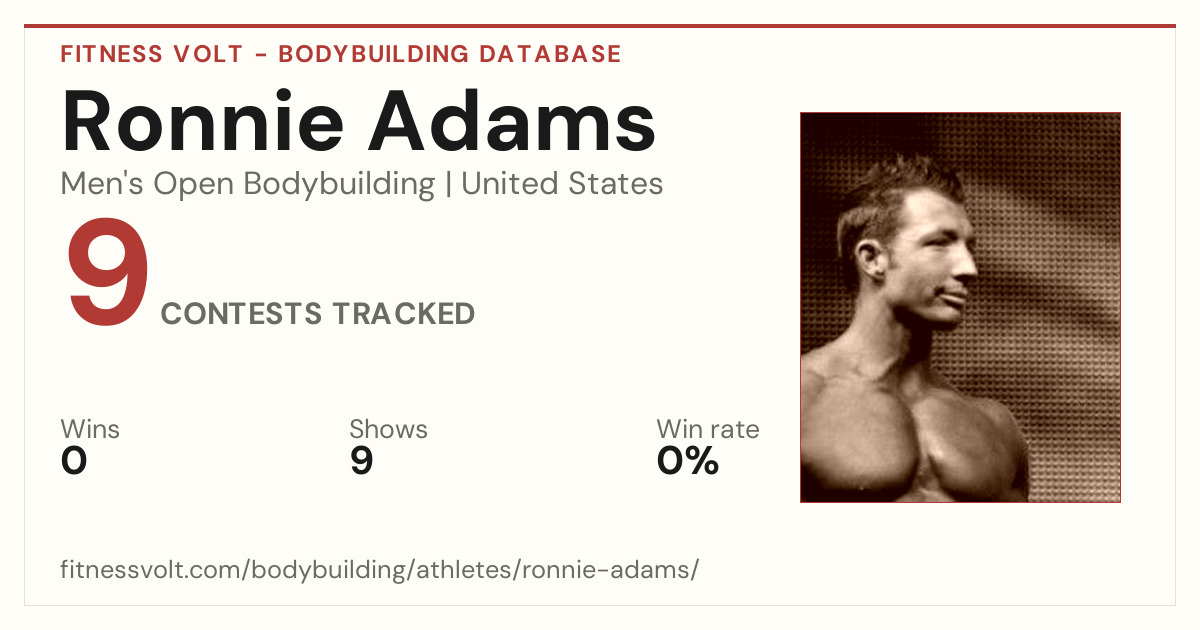This screenshot has width=1200, height=630.
Task: Click the Shows stat label
Action: coord(388,429)
